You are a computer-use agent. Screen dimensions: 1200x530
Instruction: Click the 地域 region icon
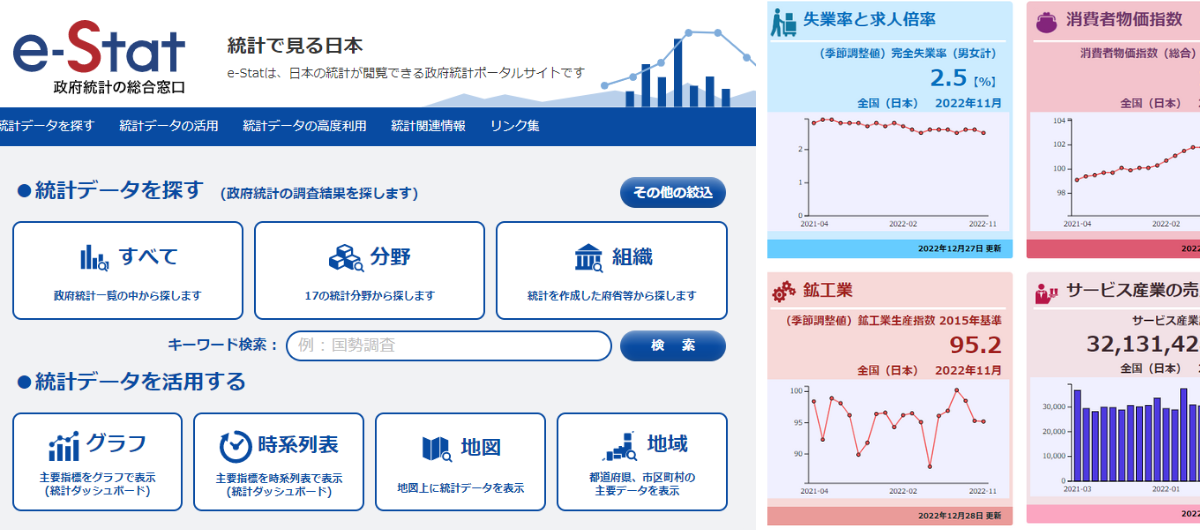tap(620, 445)
